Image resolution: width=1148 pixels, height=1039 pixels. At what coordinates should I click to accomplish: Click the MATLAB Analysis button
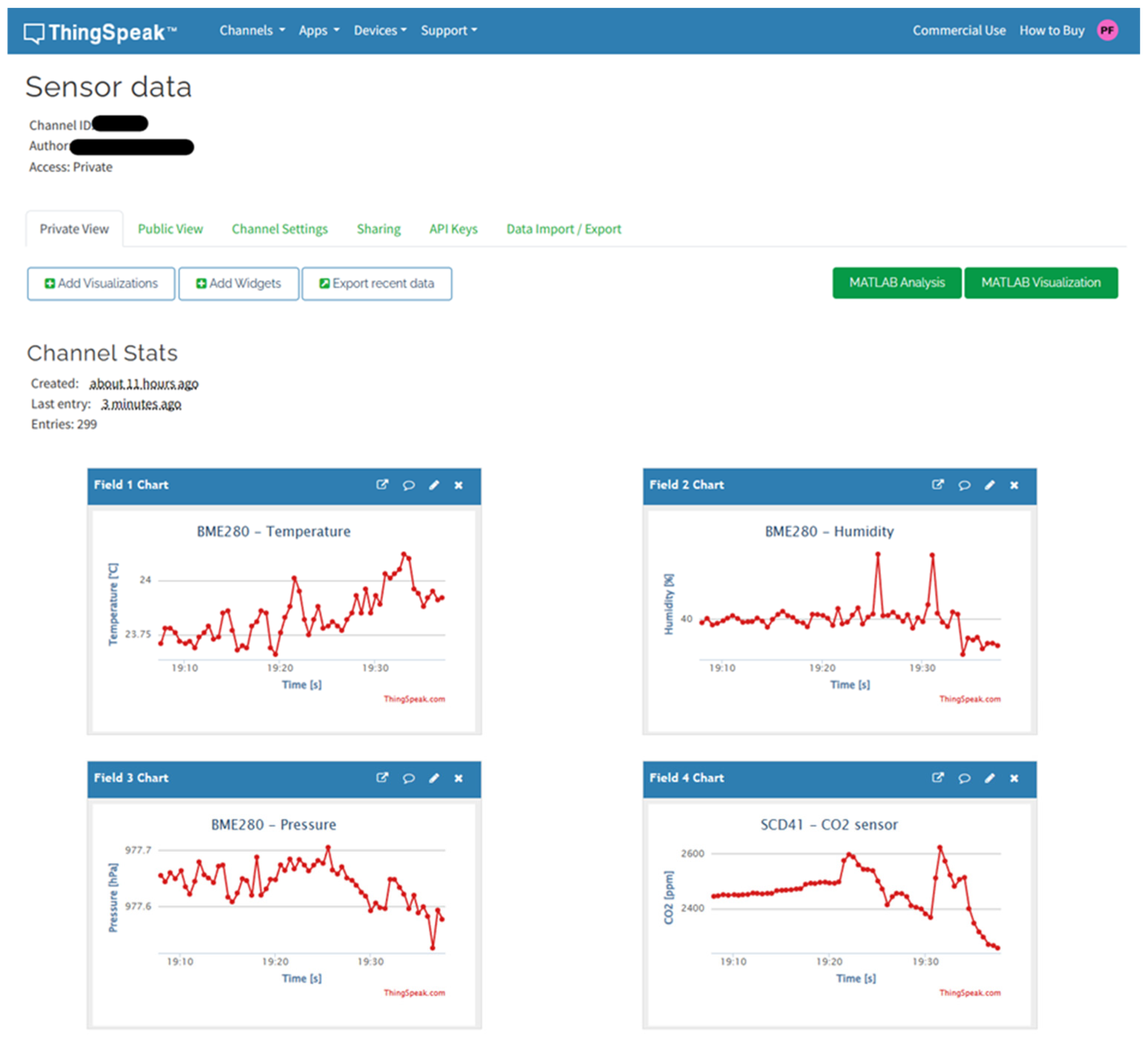(896, 283)
